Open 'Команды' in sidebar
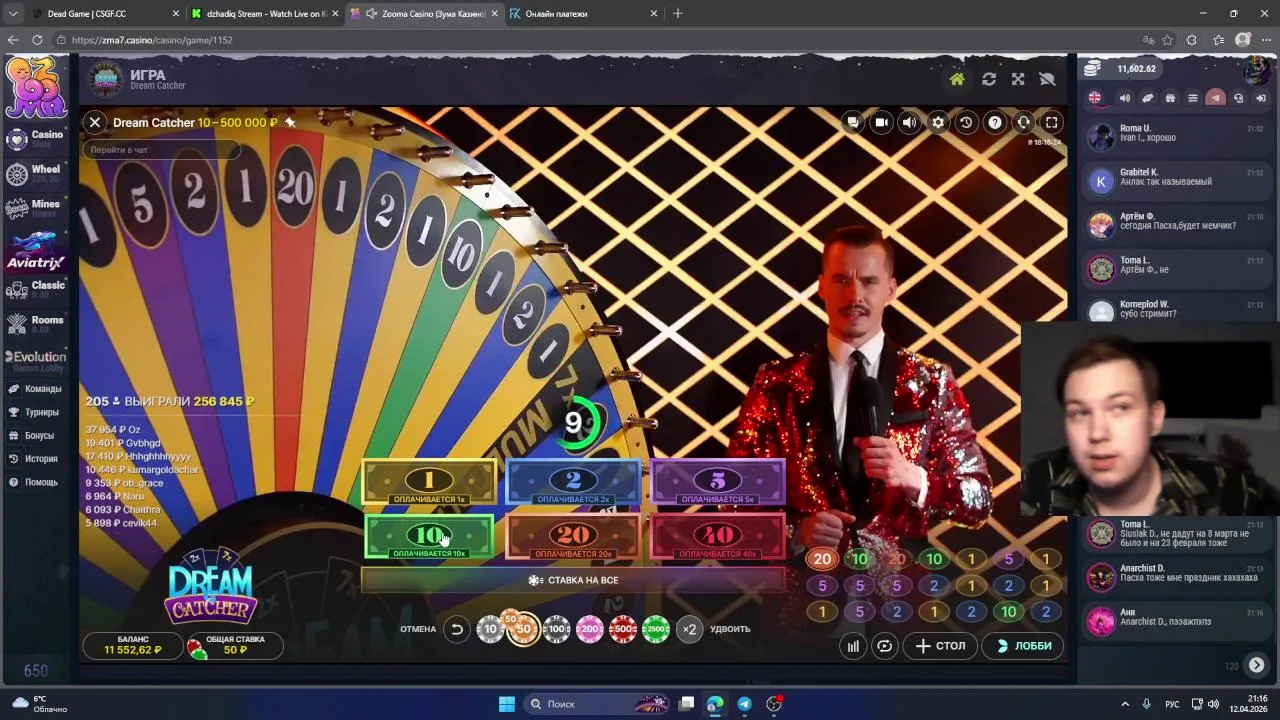Image resolution: width=1280 pixels, height=720 pixels. click(x=35, y=389)
